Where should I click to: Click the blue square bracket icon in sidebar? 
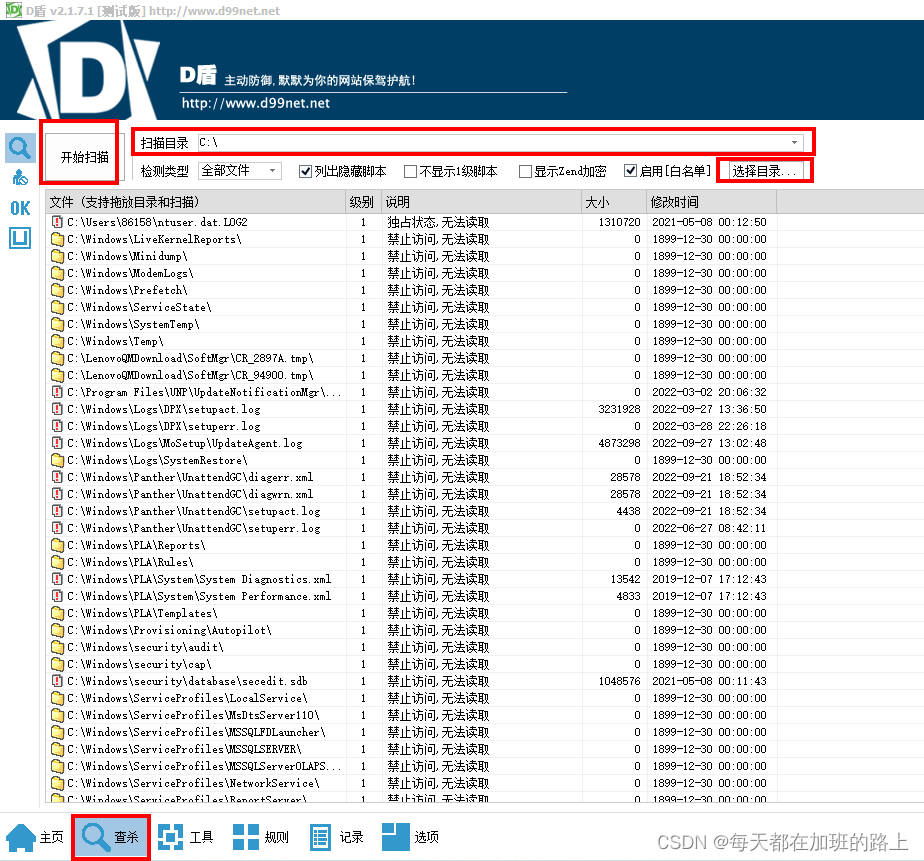[x=20, y=238]
